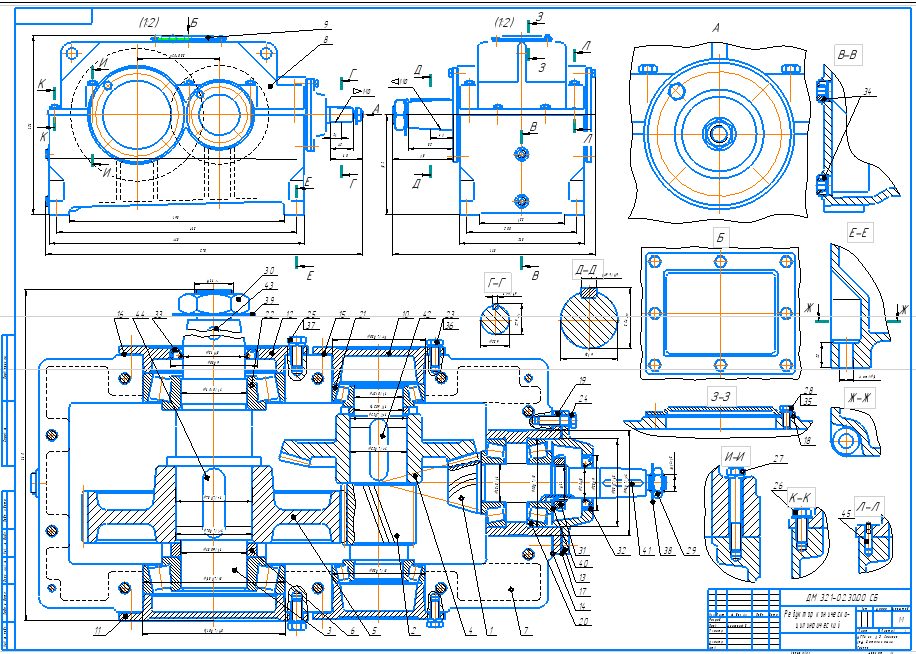
Task: Click the boxed section label 'З-З'
Action: (x=720, y=396)
